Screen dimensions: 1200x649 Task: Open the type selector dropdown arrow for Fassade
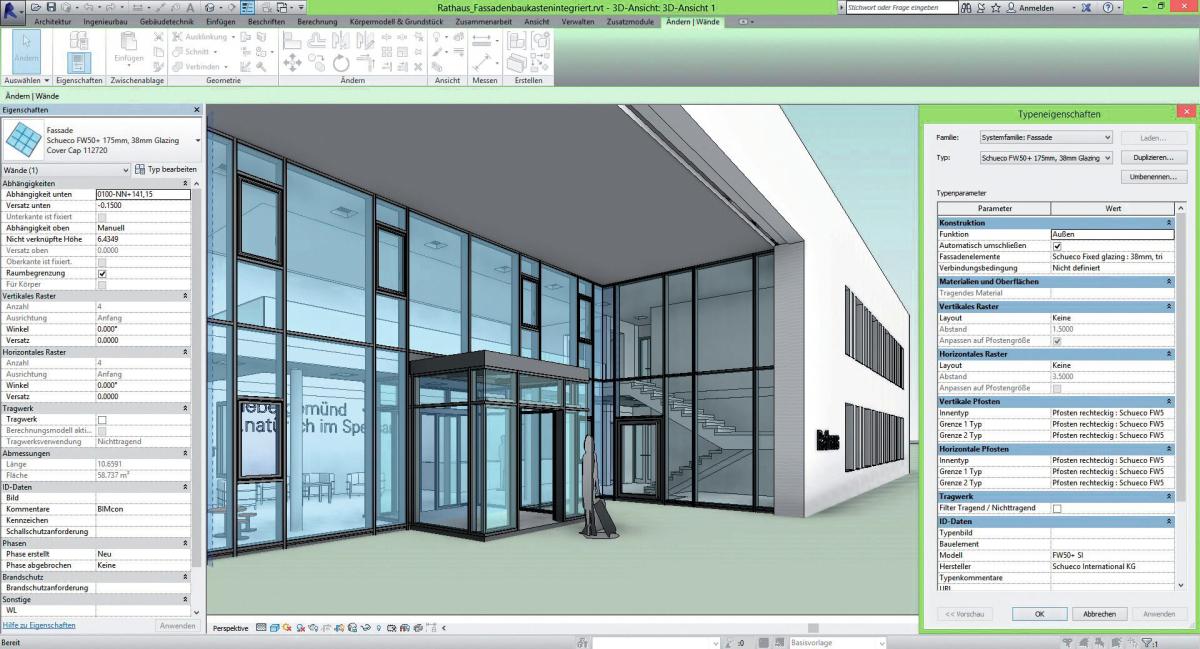197,141
